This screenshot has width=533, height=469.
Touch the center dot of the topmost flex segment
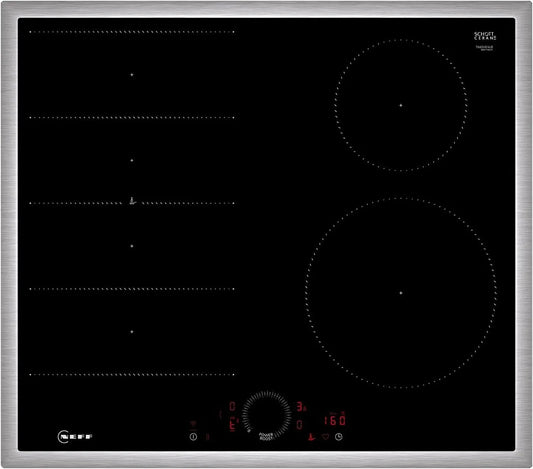[132, 74]
